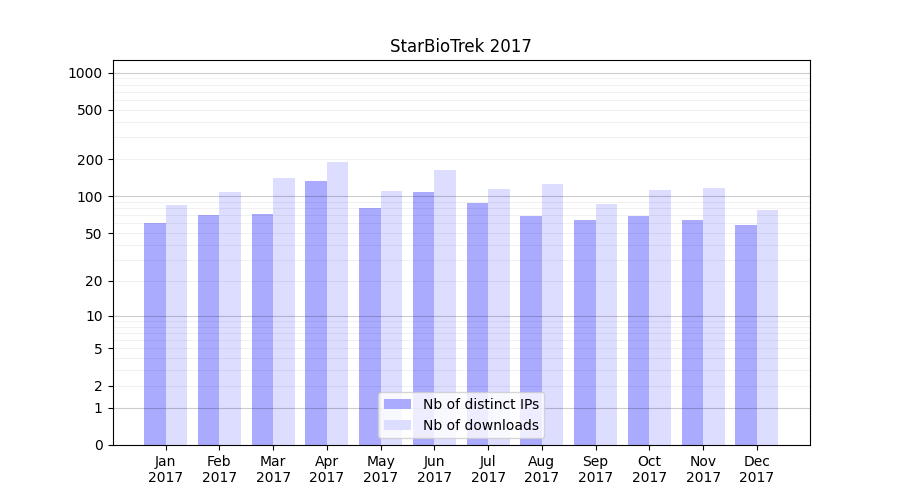Pick the March 2017 downloads bar
The height and width of the screenshot is (500, 900).
click(284, 310)
